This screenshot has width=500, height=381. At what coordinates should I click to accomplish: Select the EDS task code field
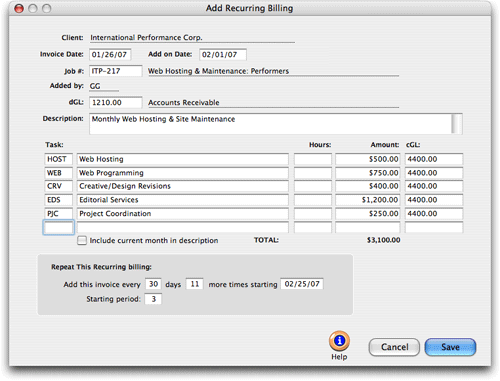pos(58,200)
